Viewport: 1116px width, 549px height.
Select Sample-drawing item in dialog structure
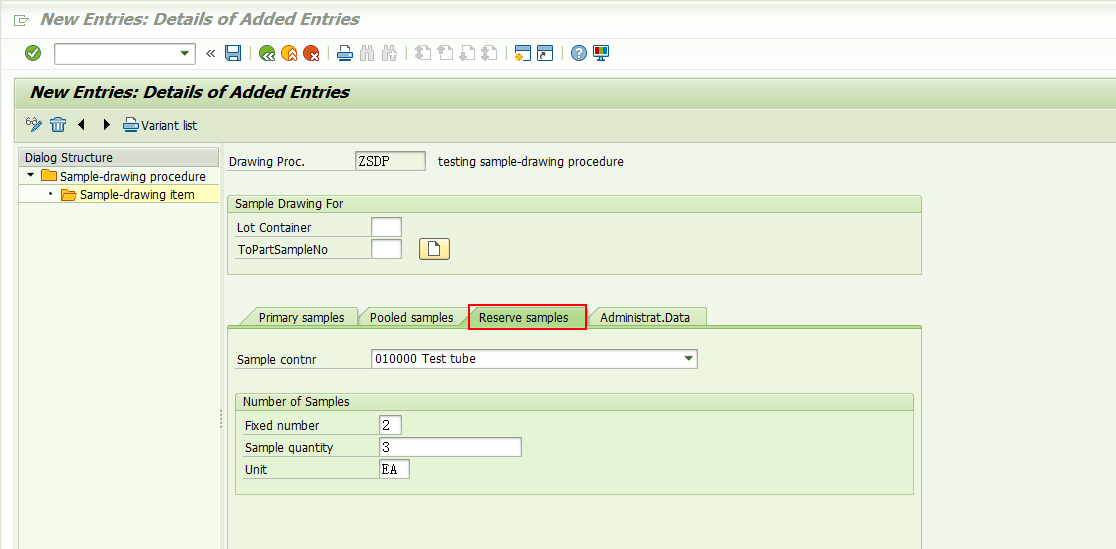tap(128, 194)
